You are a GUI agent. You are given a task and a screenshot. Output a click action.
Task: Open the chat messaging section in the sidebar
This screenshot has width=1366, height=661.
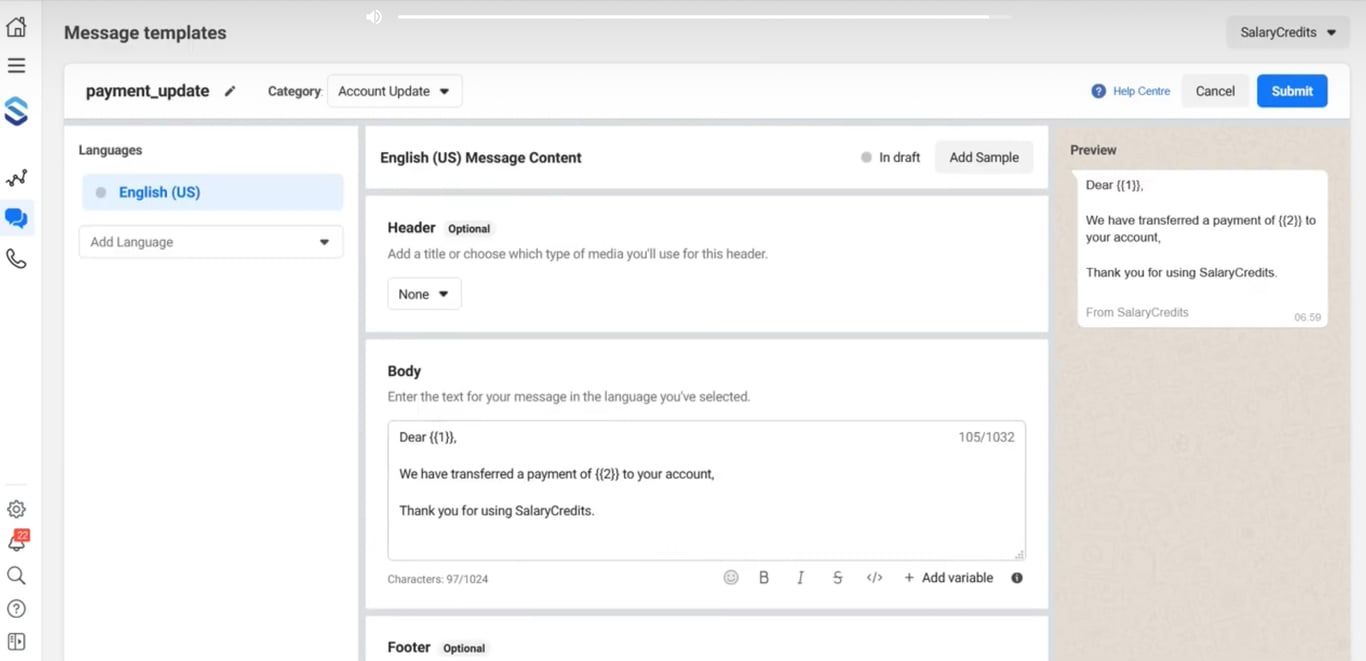click(x=16, y=218)
